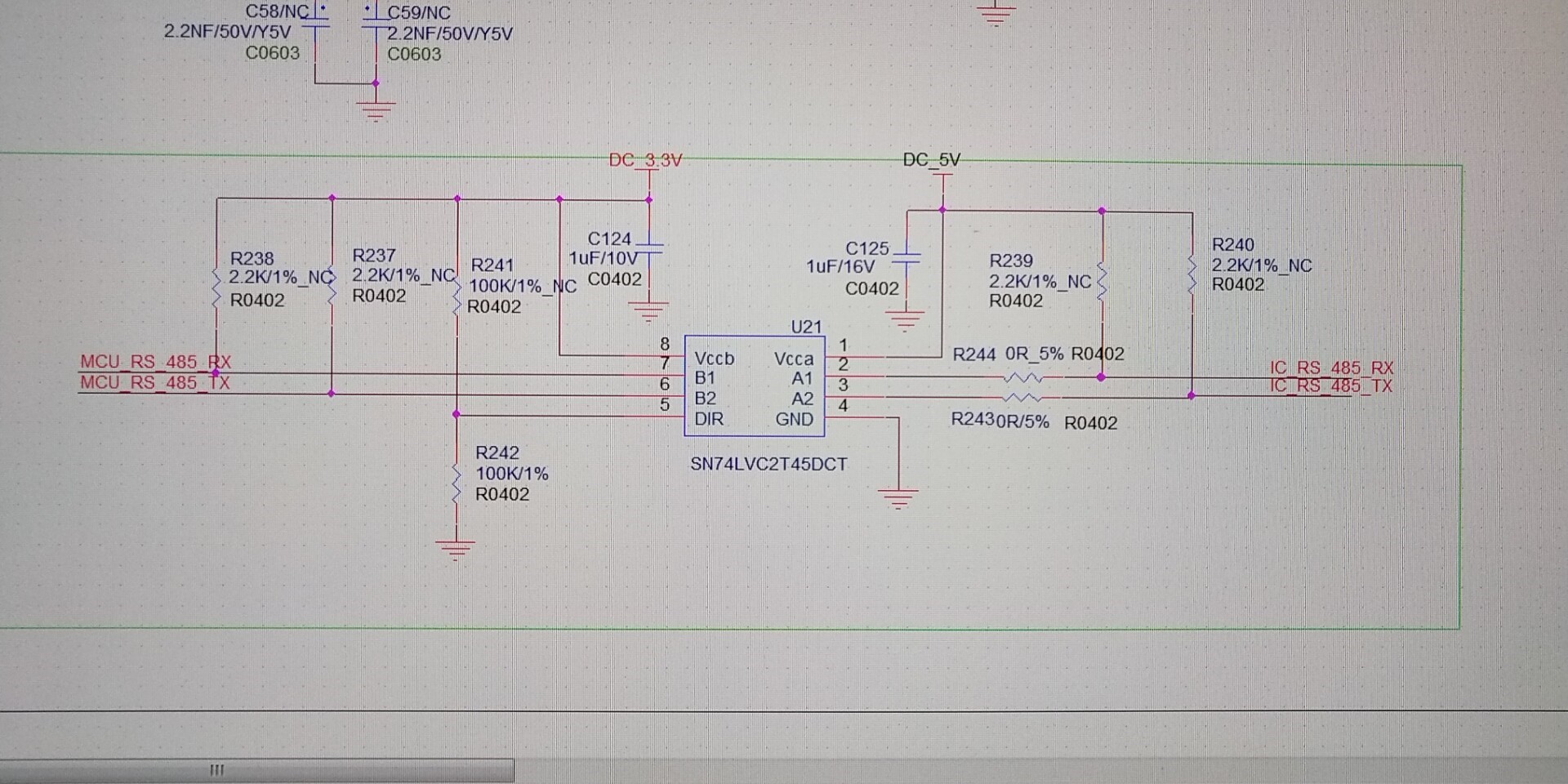The image size is (1568, 784).
Task: Click the 100K/1% value of R242
Action: click(x=512, y=474)
